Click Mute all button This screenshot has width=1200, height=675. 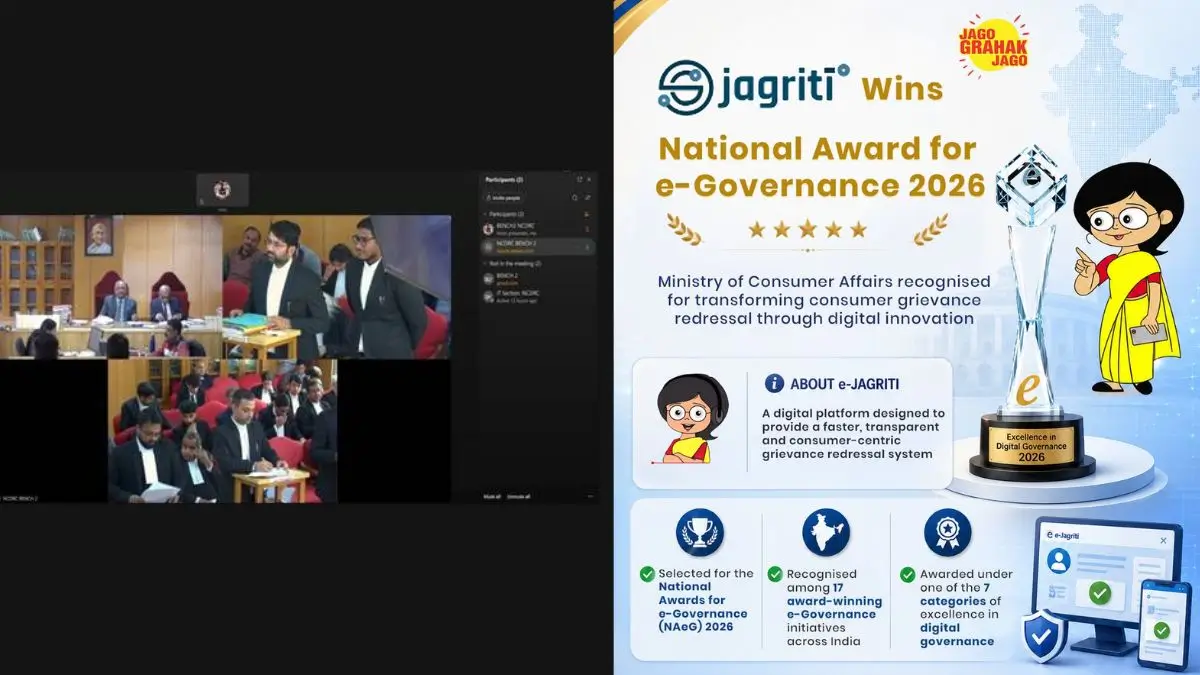(x=491, y=496)
